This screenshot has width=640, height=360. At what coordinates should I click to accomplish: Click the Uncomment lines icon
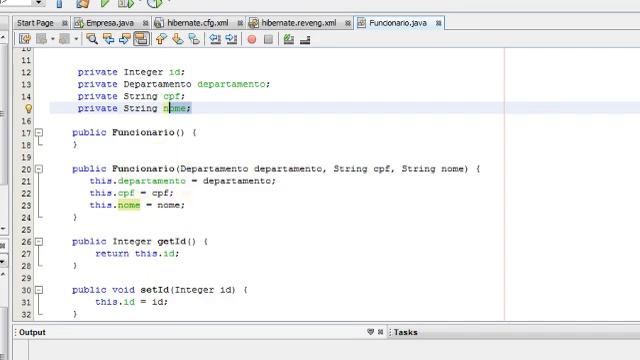click(x=305, y=40)
